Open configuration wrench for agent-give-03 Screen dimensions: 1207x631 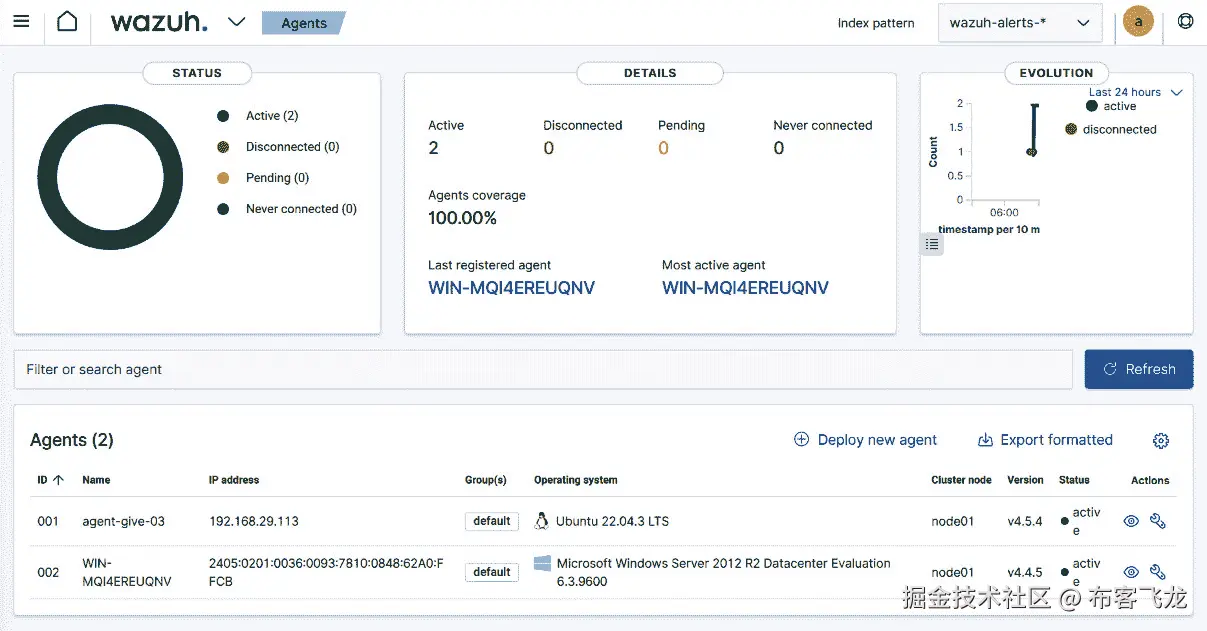tap(1158, 521)
